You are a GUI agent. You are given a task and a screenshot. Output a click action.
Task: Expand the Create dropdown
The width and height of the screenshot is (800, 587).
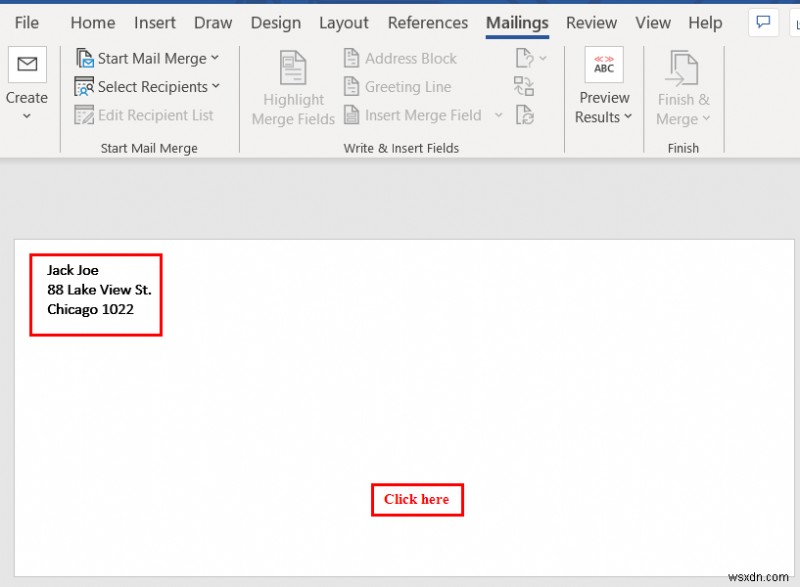[x=27, y=114]
